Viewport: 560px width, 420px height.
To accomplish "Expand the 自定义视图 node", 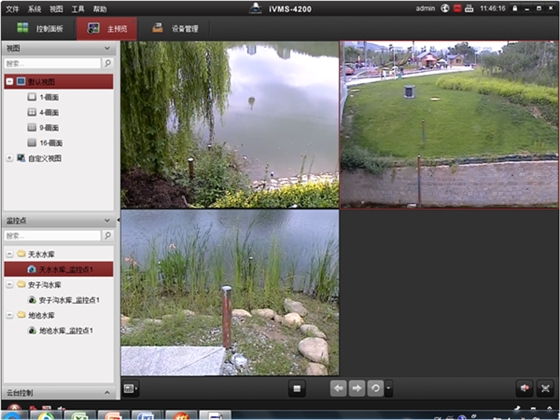I will [10, 158].
